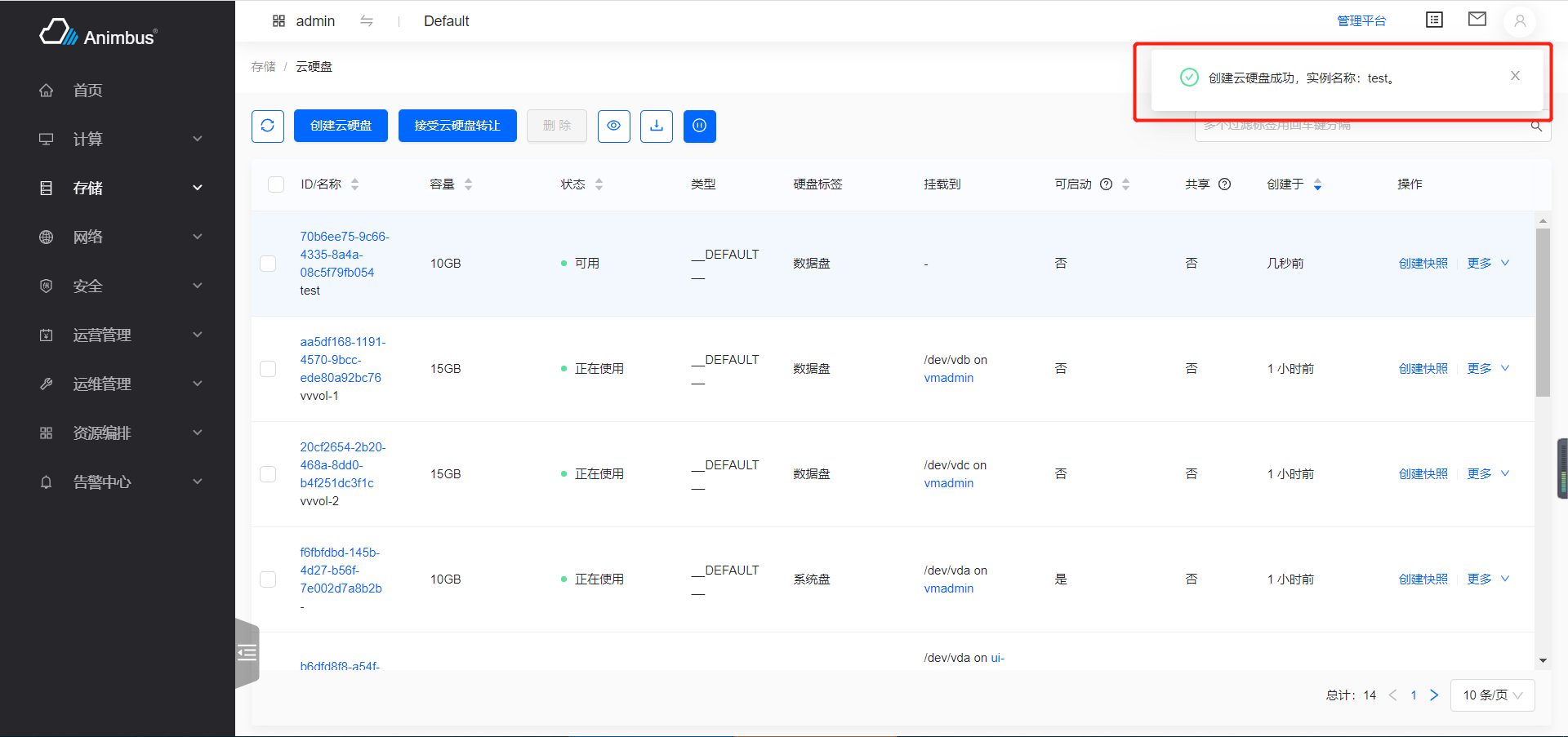
Task: Click the table vertical scrollbar thumb
Action: pyautogui.click(x=1543, y=312)
